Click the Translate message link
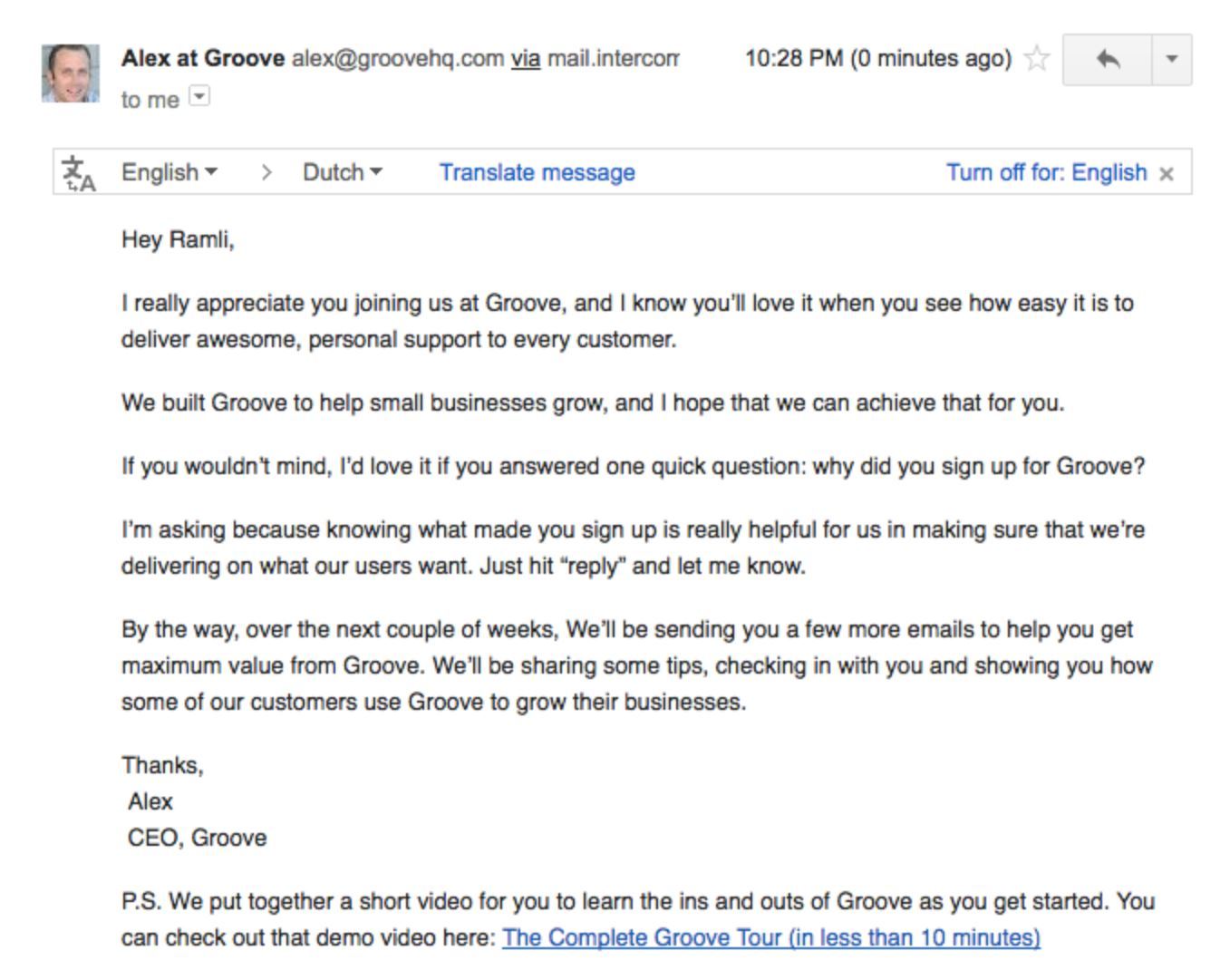 [x=537, y=172]
